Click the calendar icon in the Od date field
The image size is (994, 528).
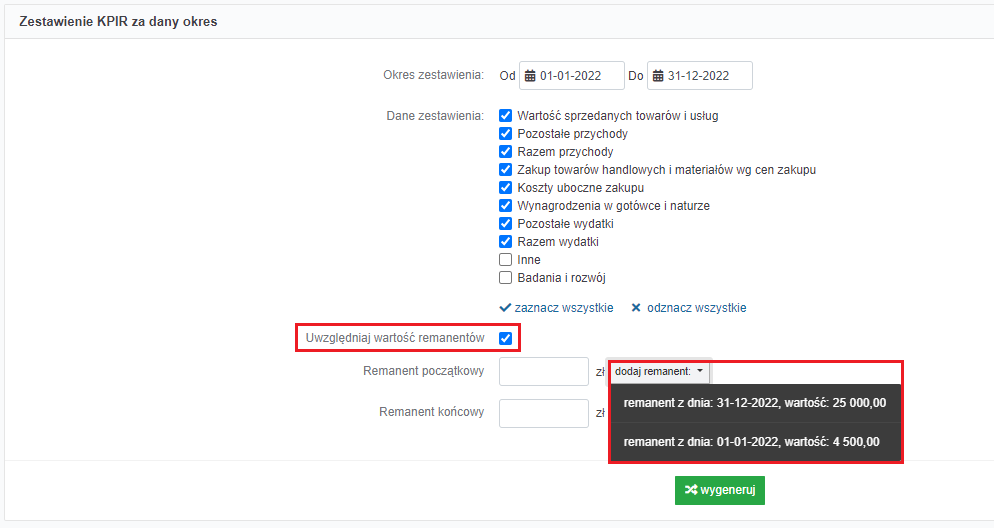531,75
